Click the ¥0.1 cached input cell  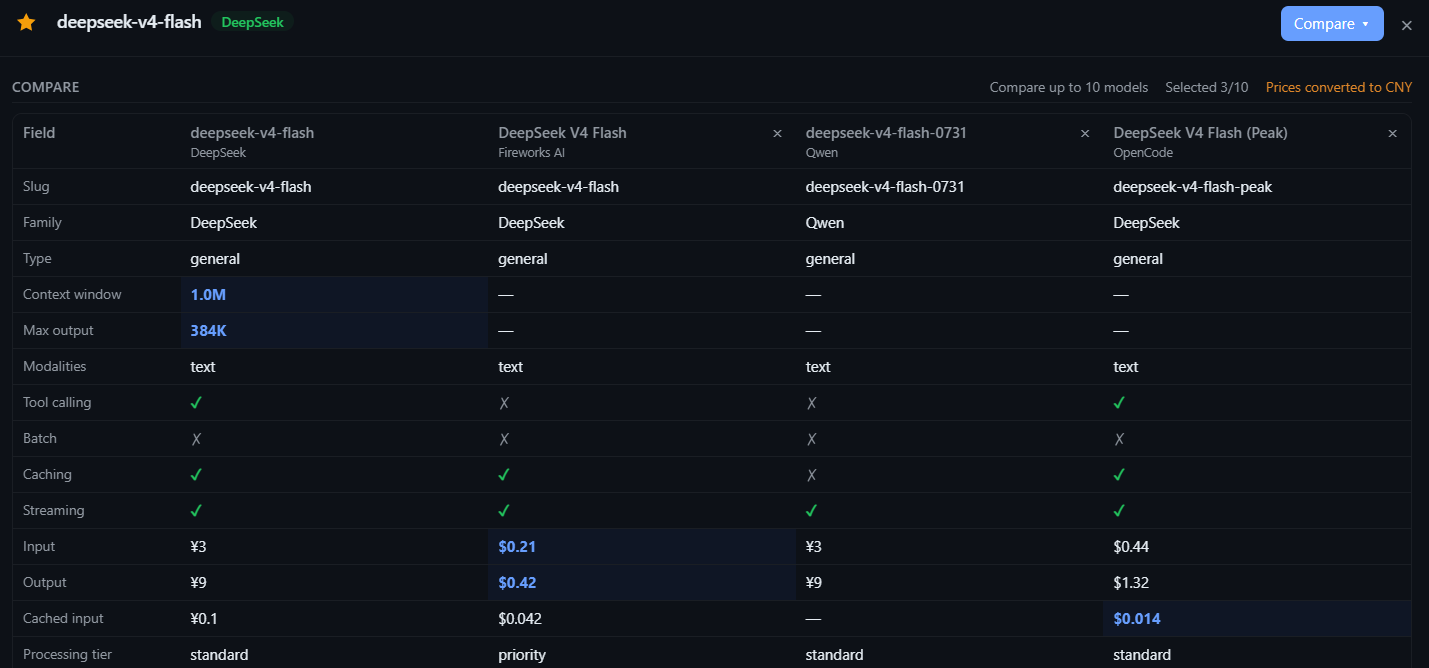tap(205, 619)
